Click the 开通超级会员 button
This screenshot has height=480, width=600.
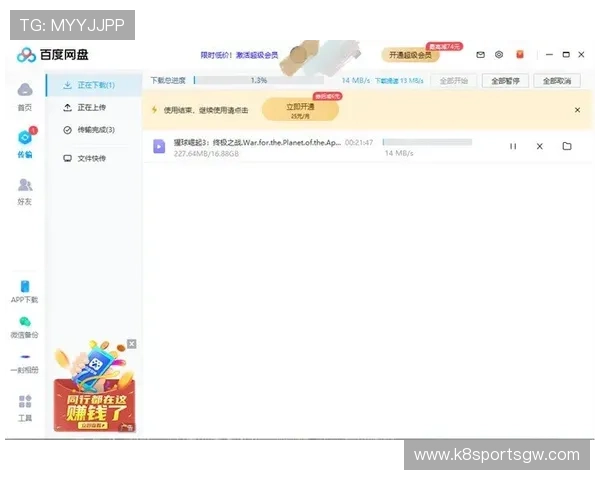[x=410, y=55]
